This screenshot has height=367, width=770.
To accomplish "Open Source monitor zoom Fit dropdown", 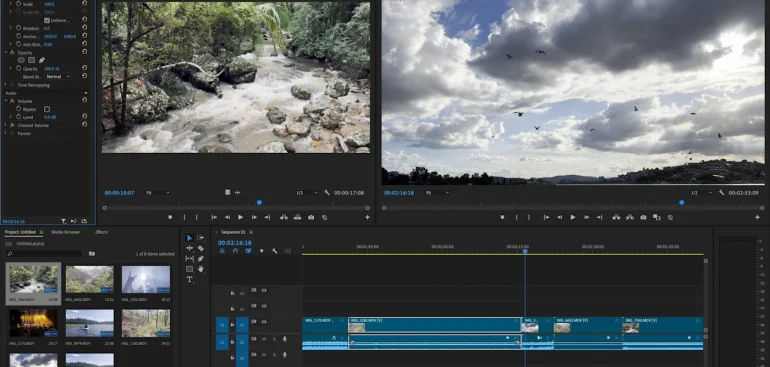I will tap(158, 193).
